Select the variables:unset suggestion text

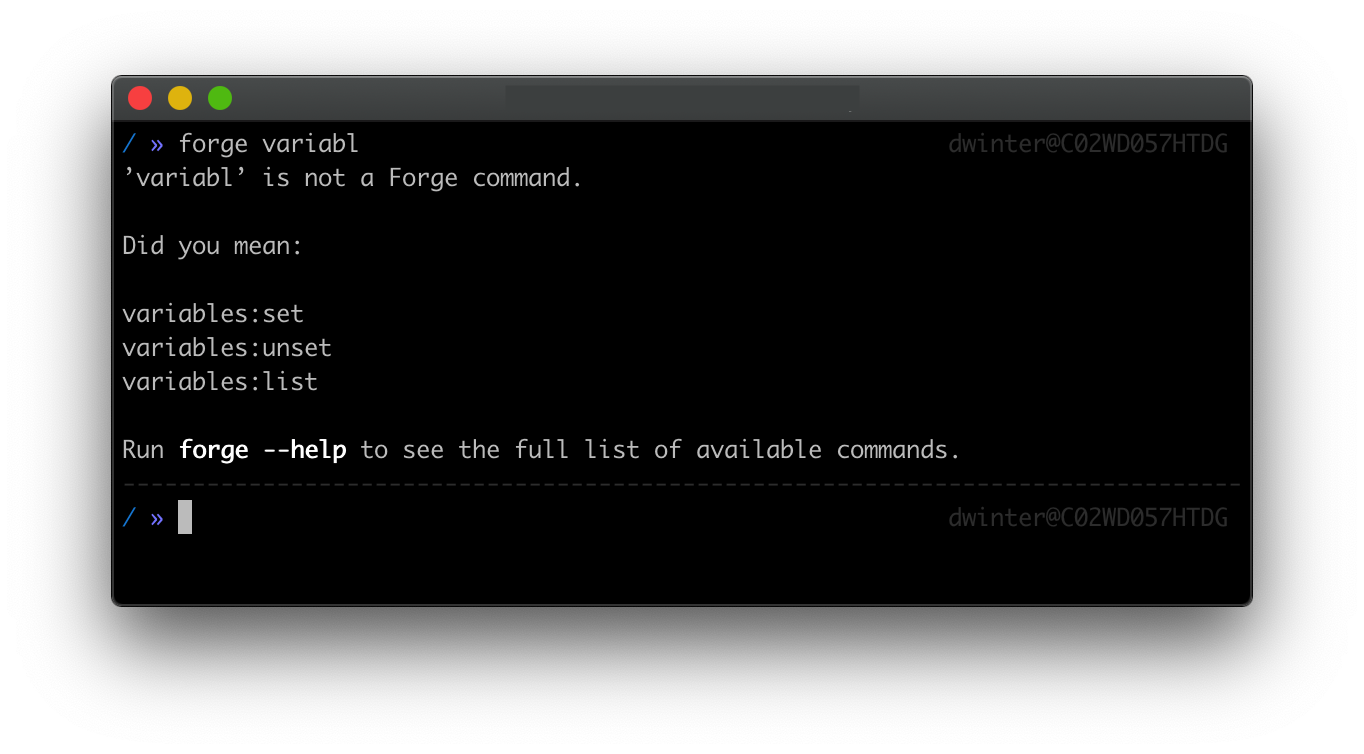(x=227, y=347)
